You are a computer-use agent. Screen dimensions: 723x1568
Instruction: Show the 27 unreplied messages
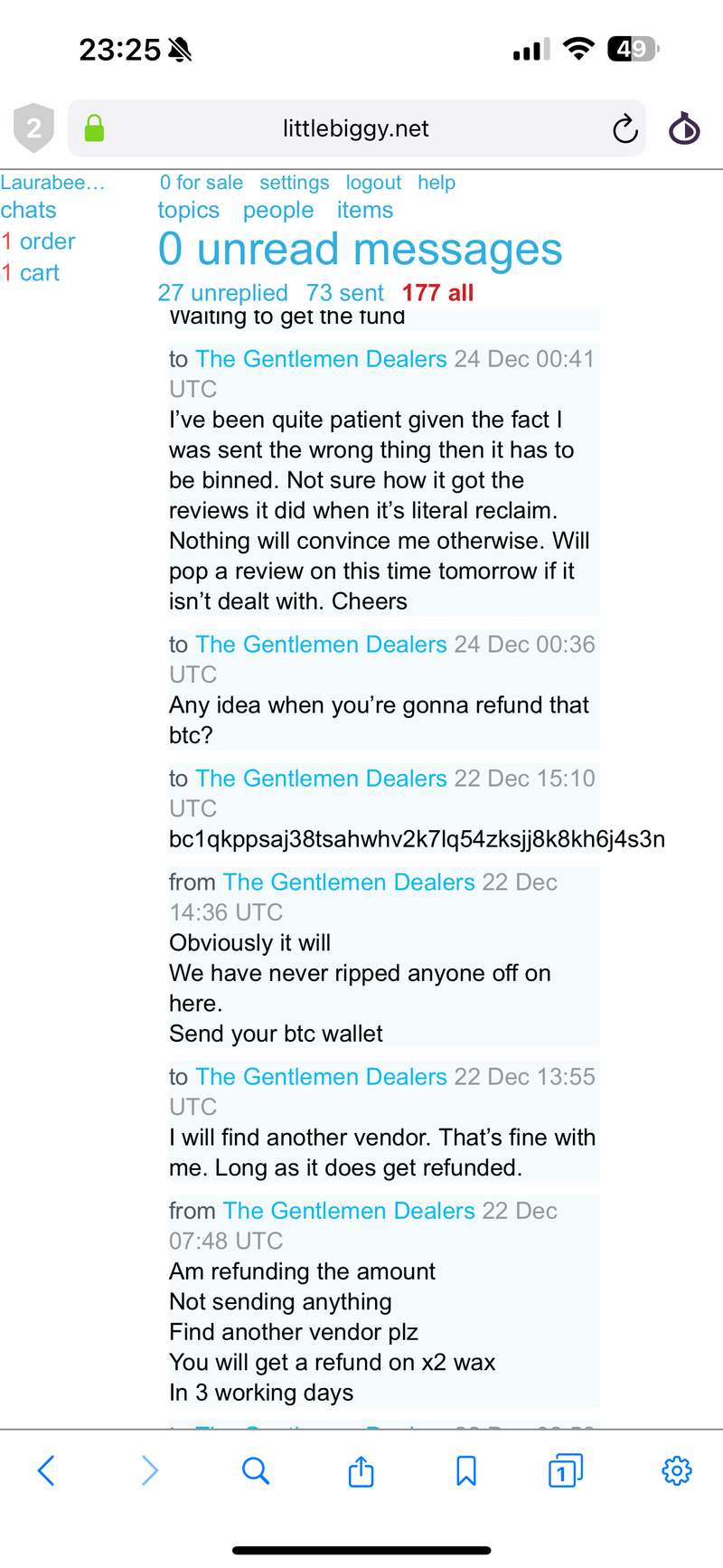click(x=222, y=293)
